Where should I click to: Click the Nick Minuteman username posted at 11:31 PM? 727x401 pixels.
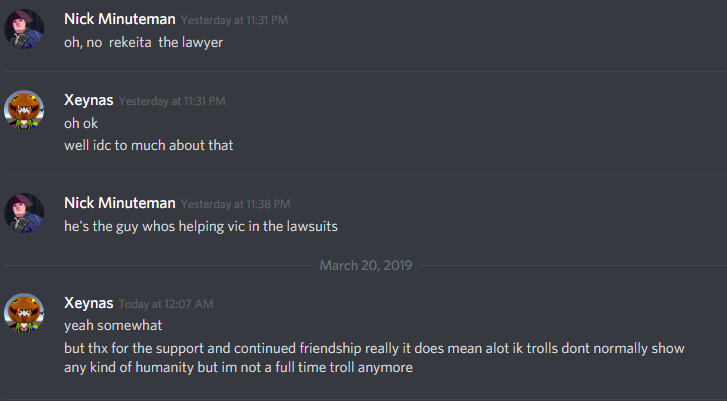[x=120, y=20]
